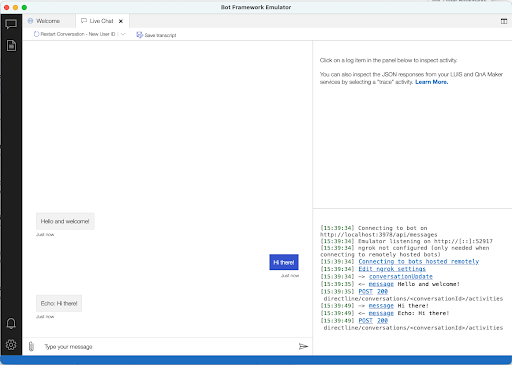Switch to the Welcome tab
The width and height of the screenshot is (512, 365).
click(49, 21)
